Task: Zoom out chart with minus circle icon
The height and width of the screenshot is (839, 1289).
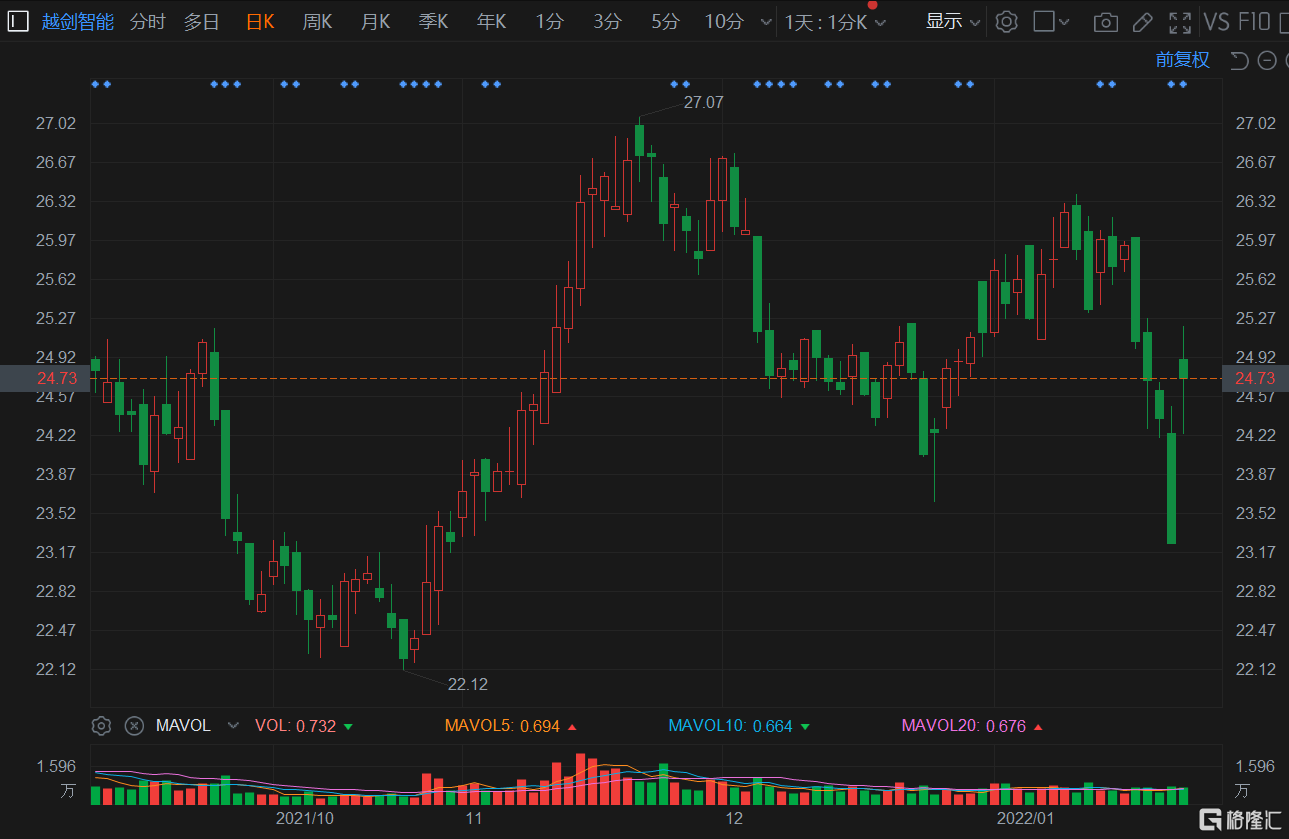Action: pyautogui.click(x=1267, y=60)
